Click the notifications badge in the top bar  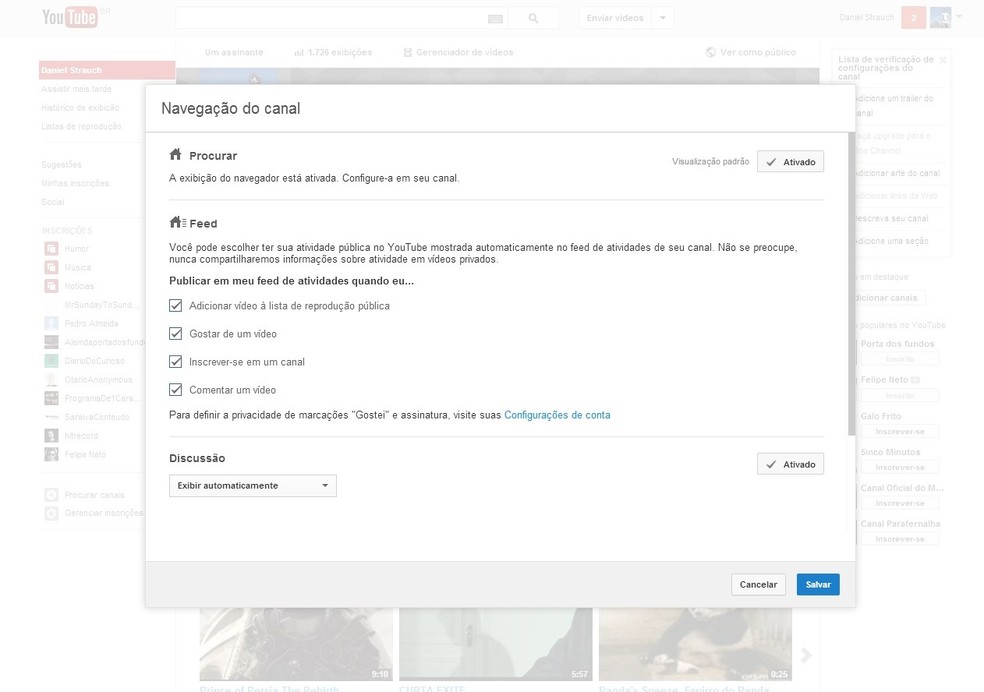[911, 16]
